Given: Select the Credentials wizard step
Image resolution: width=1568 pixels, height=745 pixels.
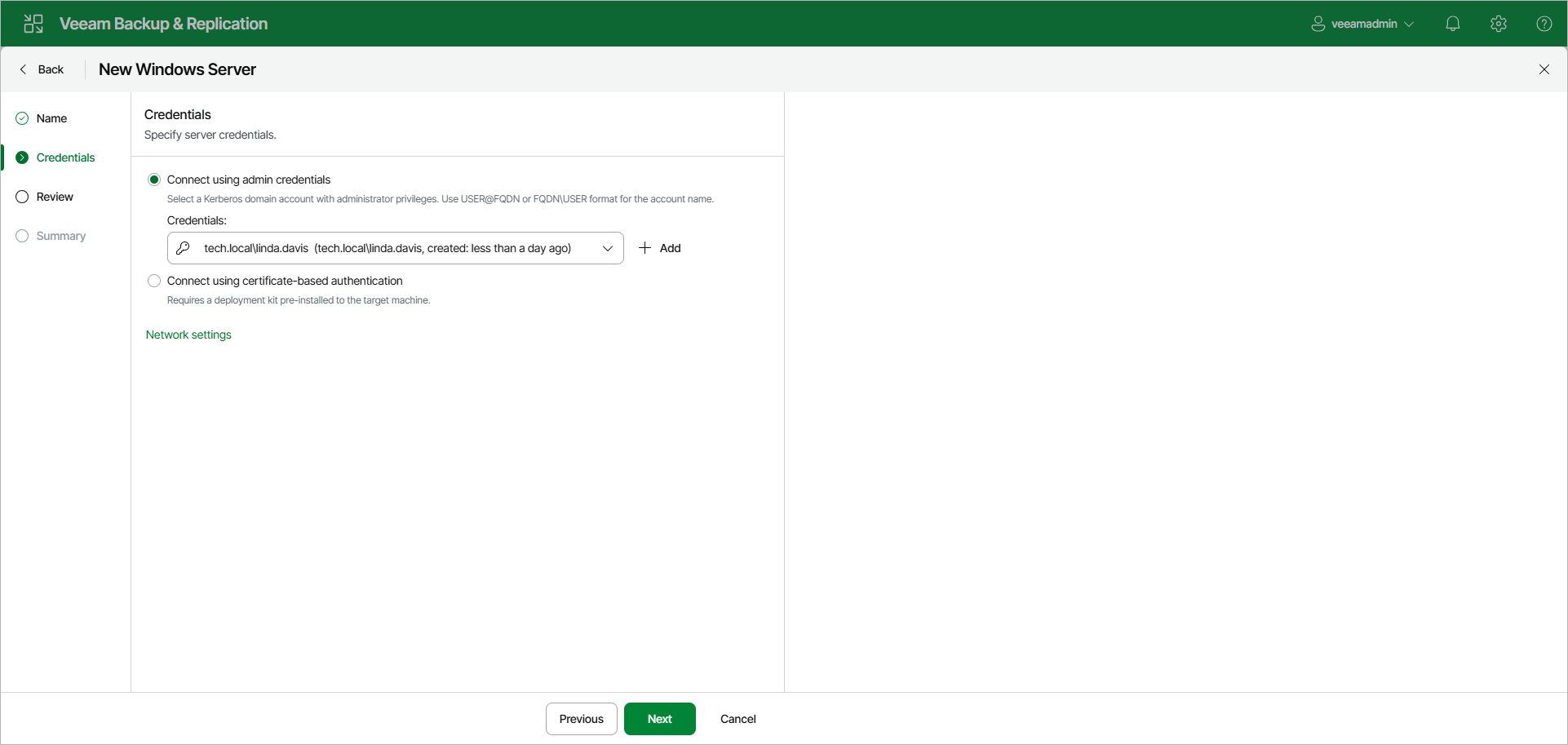Looking at the screenshot, I should 66,157.
